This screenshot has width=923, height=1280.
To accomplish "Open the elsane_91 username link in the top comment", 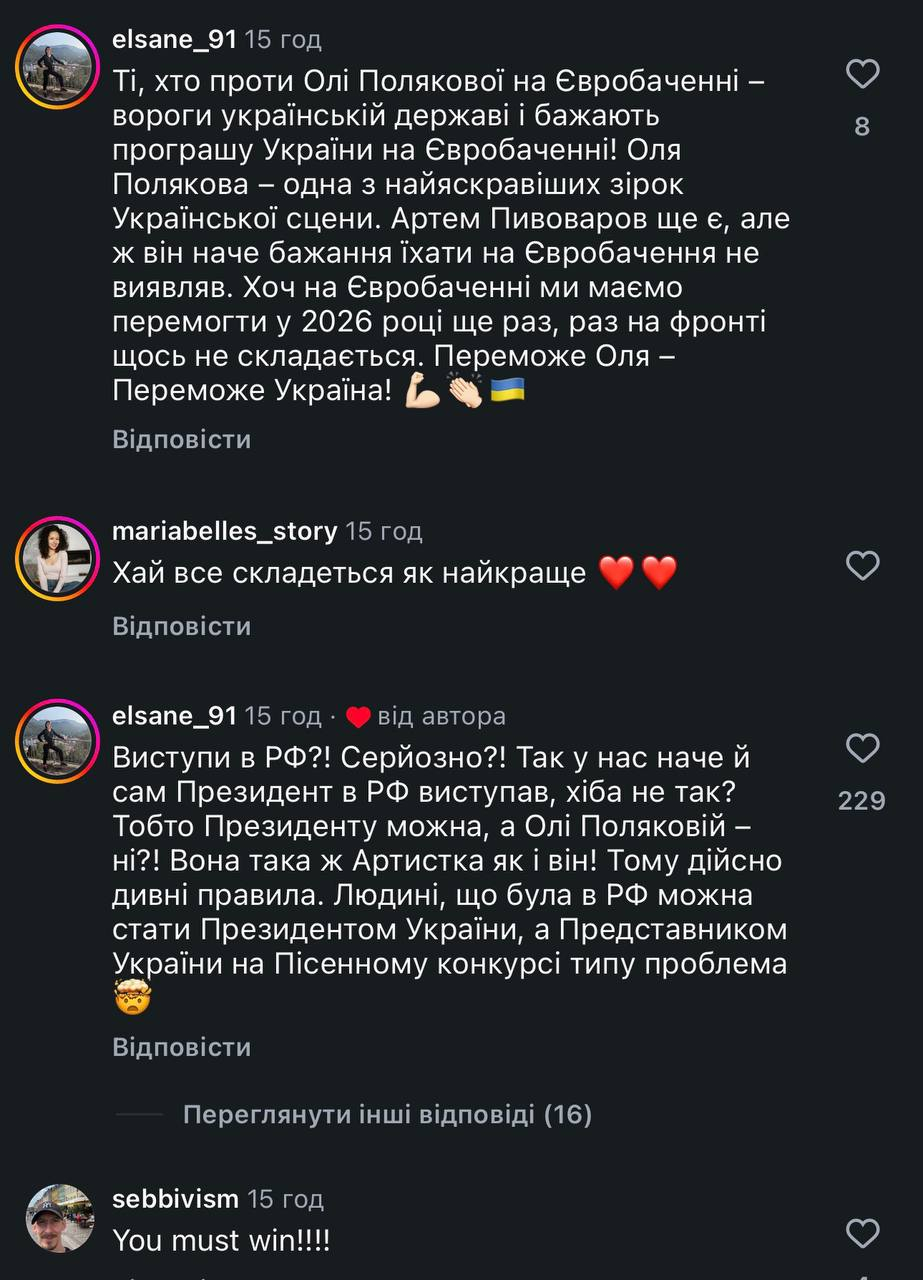I will pyautogui.click(x=174, y=40).
